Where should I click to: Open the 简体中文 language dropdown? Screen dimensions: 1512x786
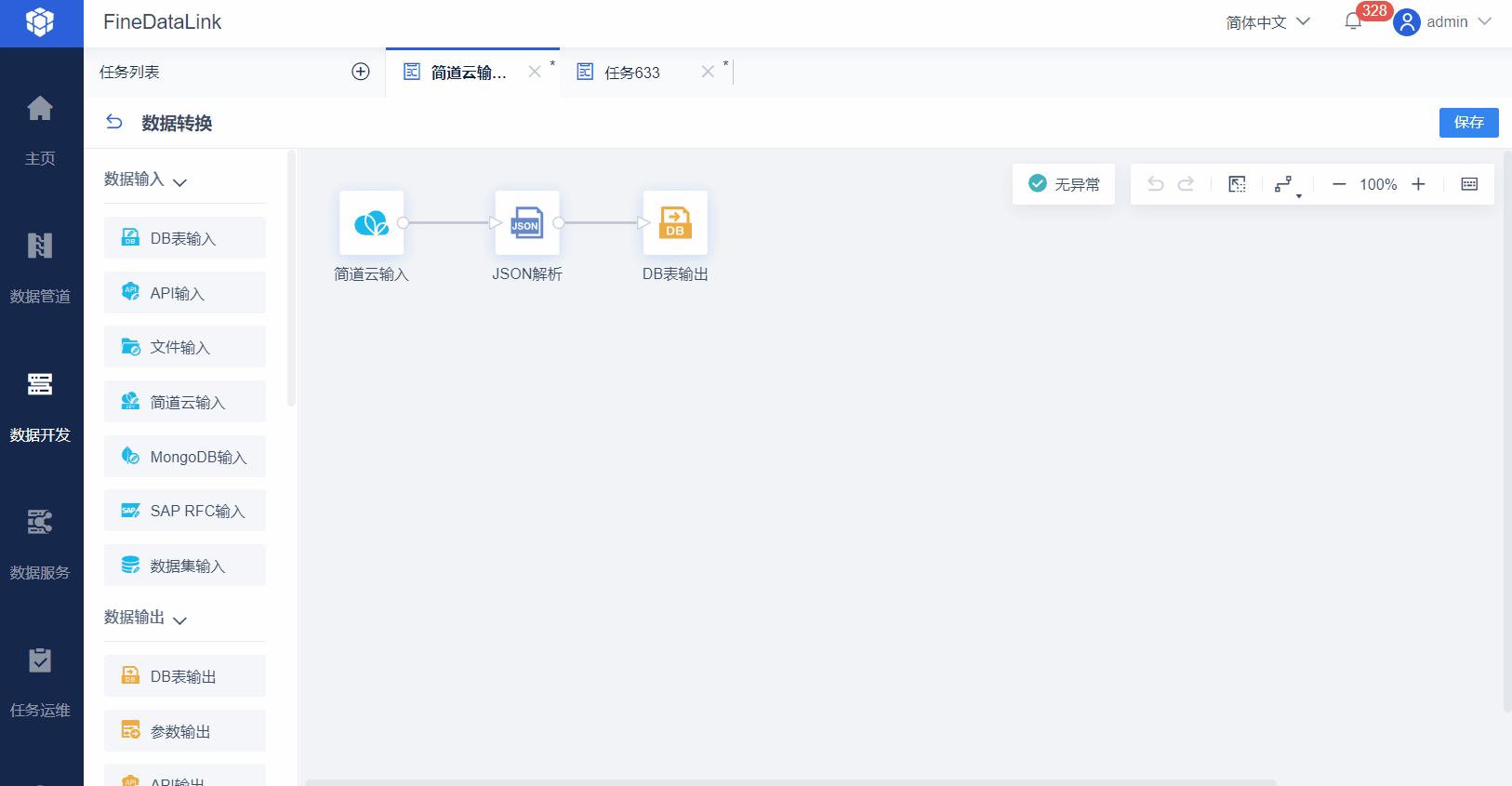(x=1267, y=21)
